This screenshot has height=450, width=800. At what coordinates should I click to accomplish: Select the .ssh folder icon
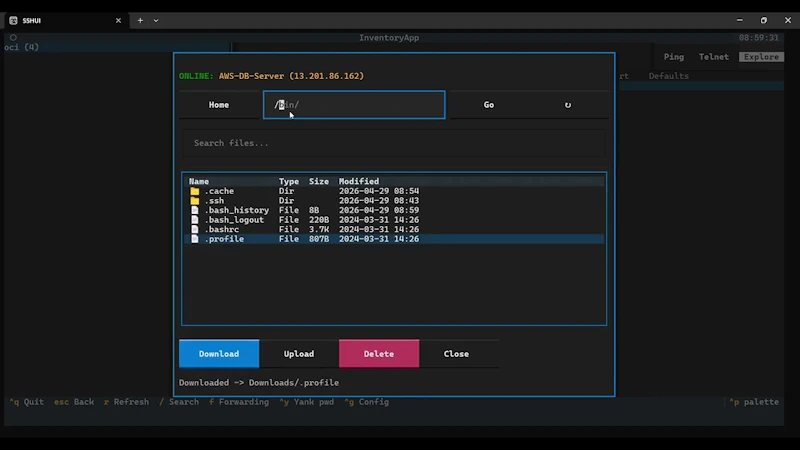[x=194, y=201]
